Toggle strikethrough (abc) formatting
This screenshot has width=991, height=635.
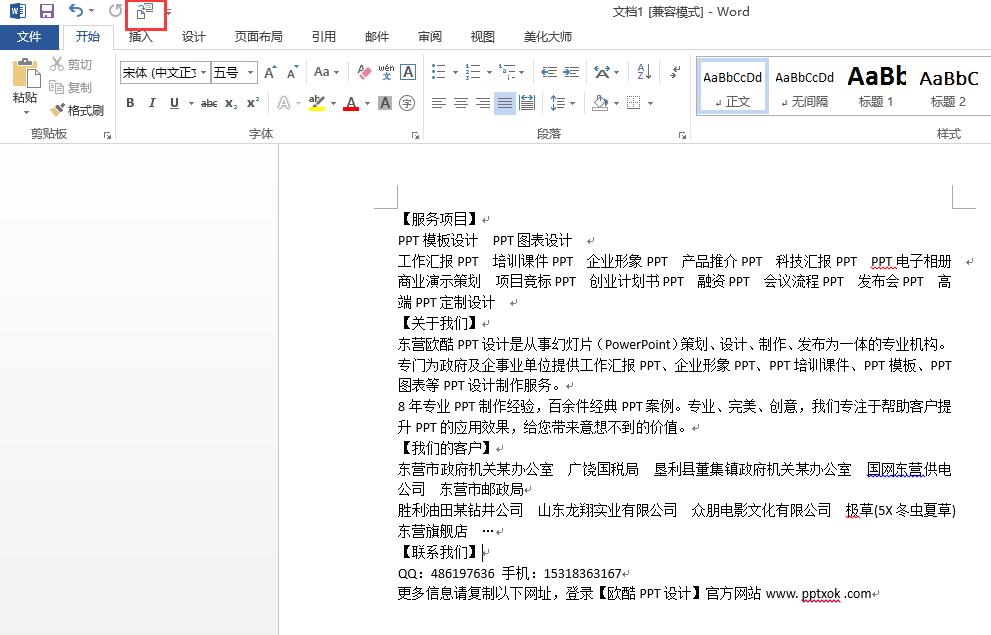pyautogui.click(x=209, y=103)
